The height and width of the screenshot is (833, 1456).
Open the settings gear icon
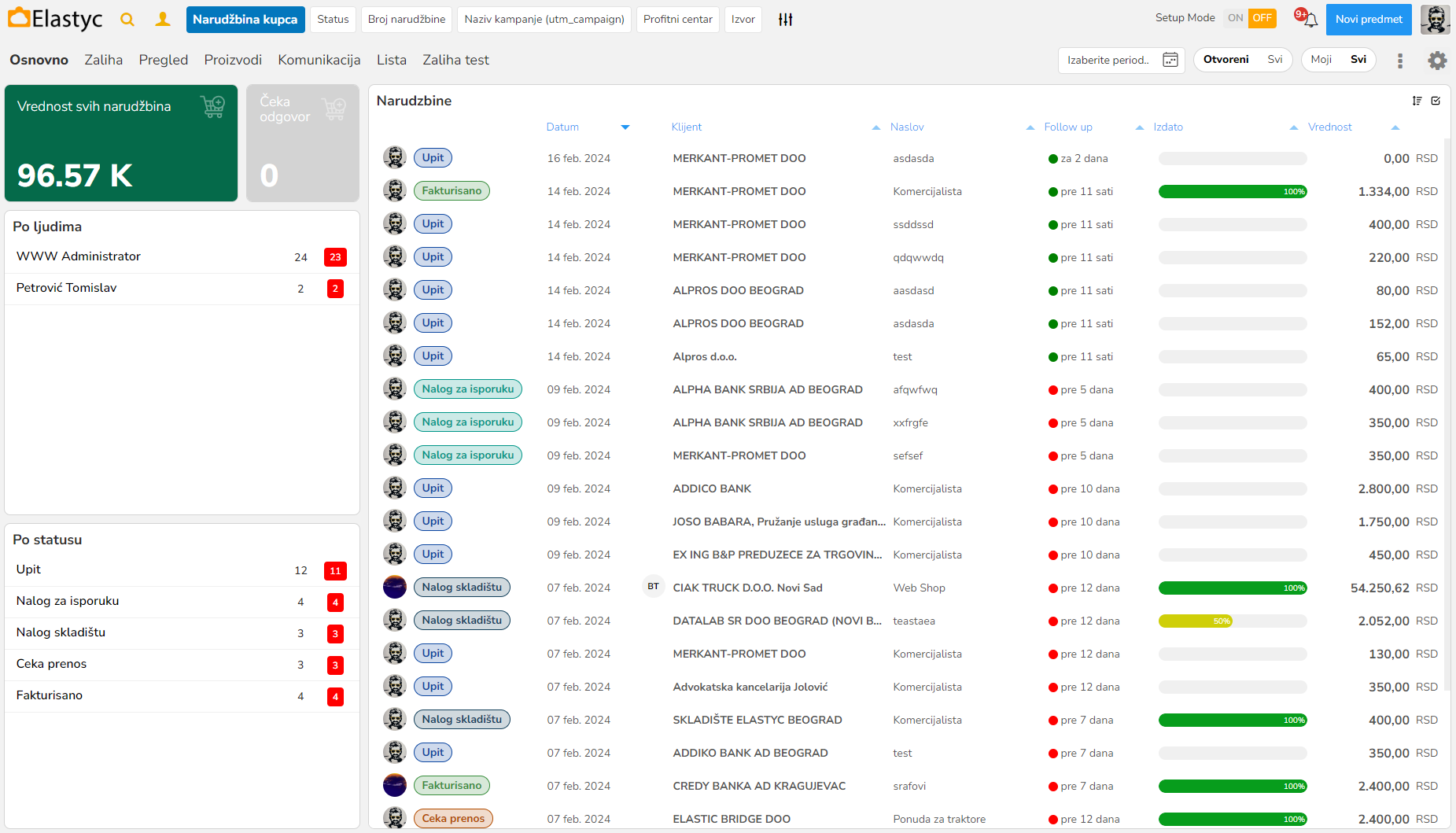click(1437, 61)
